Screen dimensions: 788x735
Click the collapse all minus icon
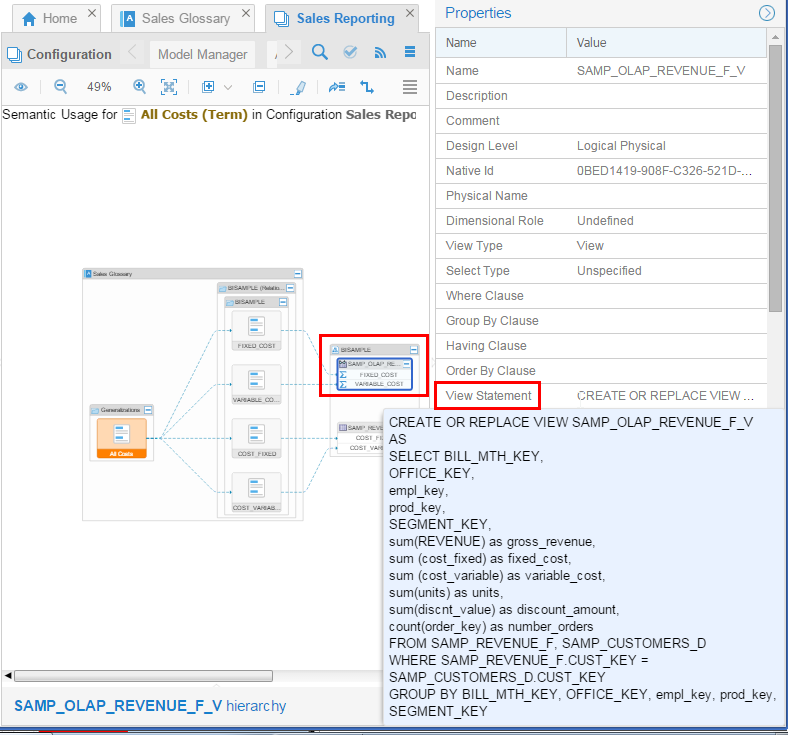259,87
